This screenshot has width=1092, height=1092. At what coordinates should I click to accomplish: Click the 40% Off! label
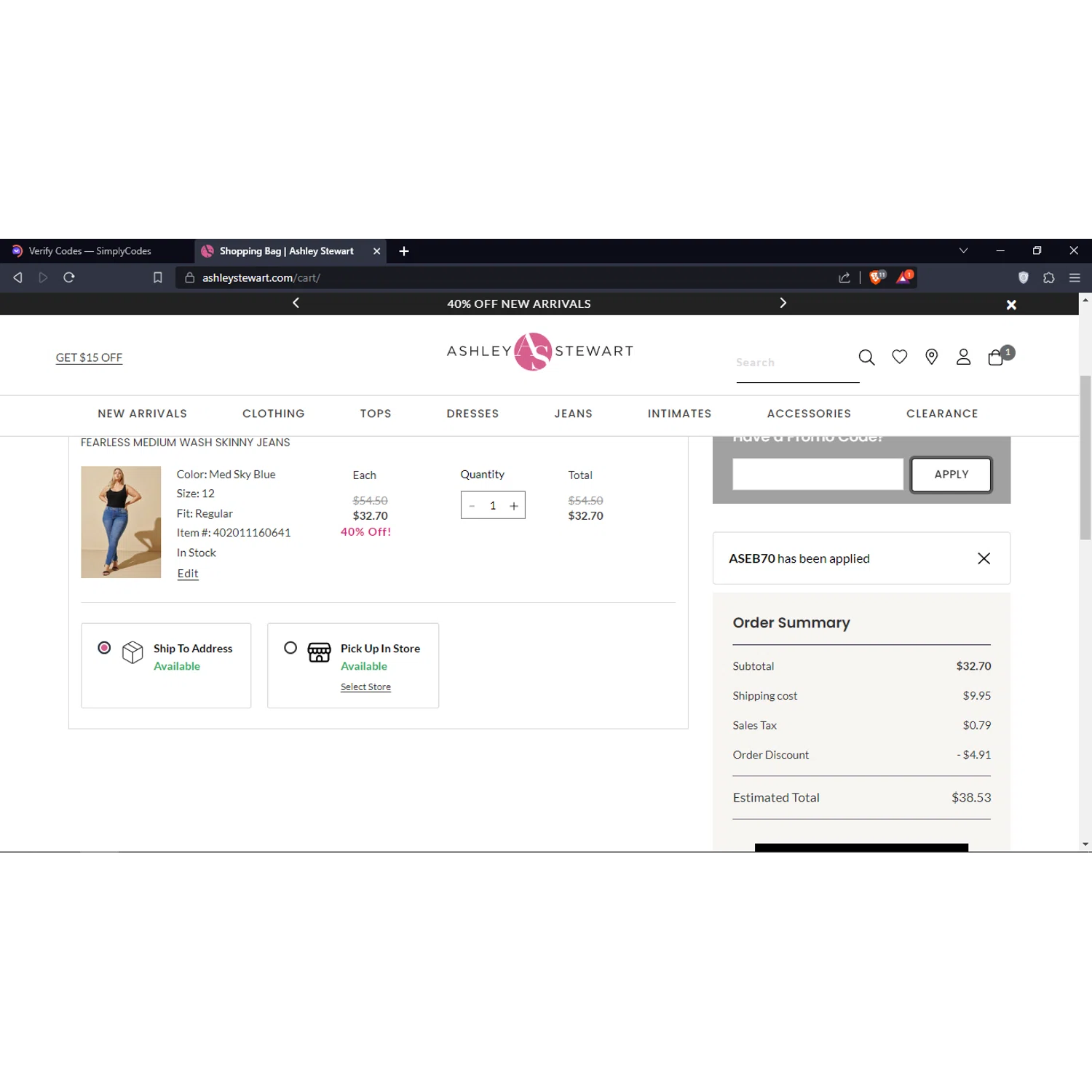(365, 532)
